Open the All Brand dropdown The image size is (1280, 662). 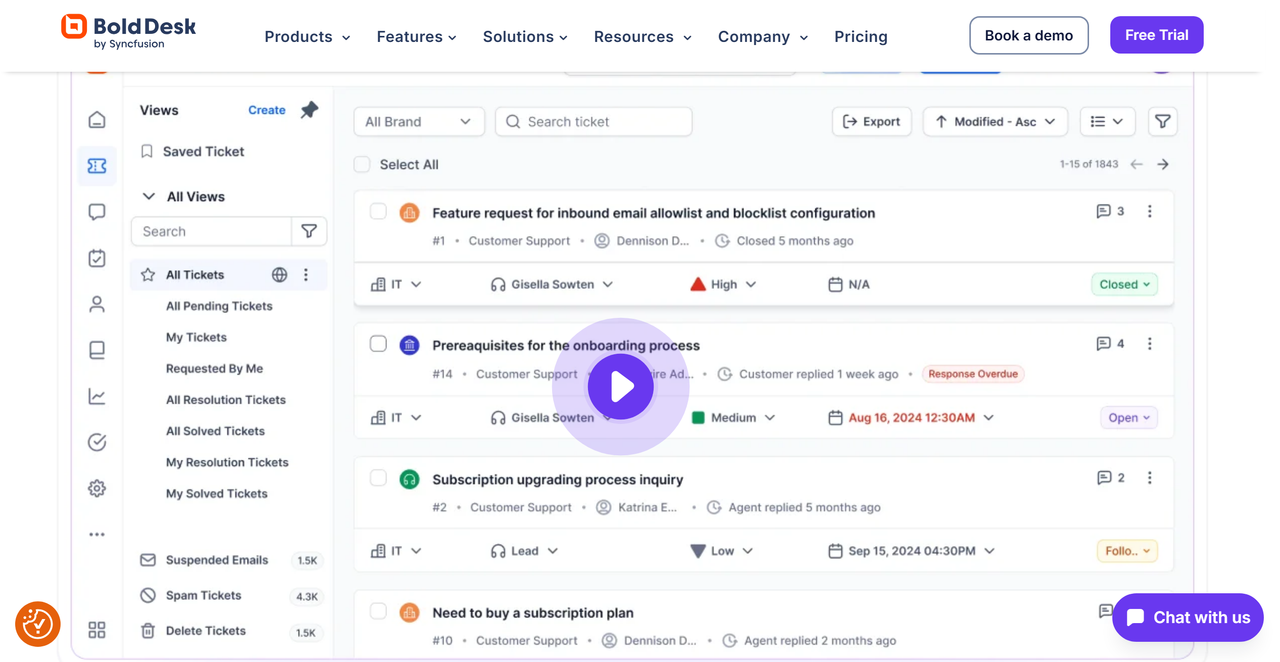point(419,121)
